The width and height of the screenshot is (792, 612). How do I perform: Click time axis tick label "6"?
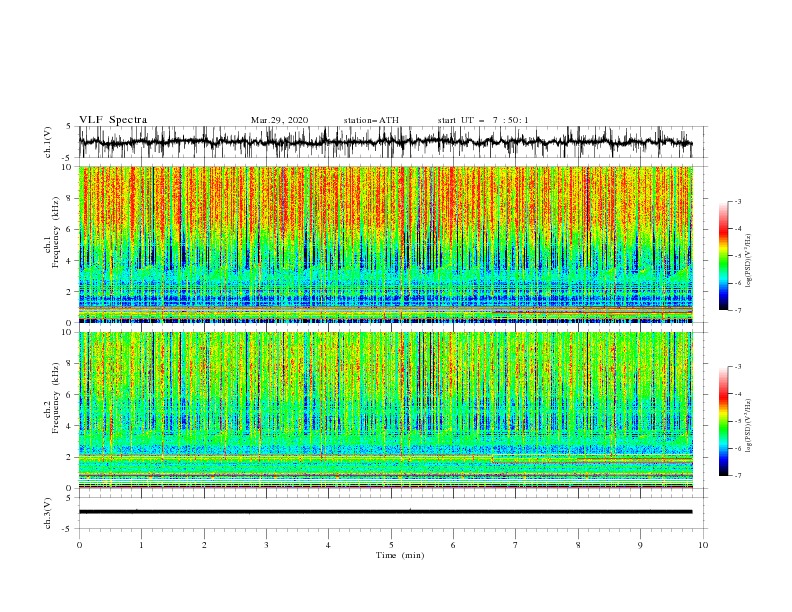pyautogui.click(x=453, y=545)
